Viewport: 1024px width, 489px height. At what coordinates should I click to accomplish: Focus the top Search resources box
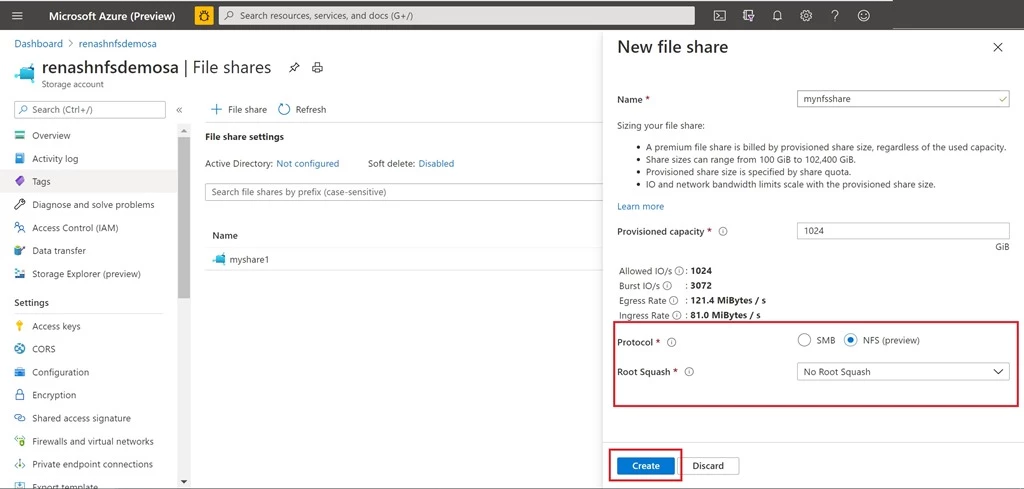456,16
